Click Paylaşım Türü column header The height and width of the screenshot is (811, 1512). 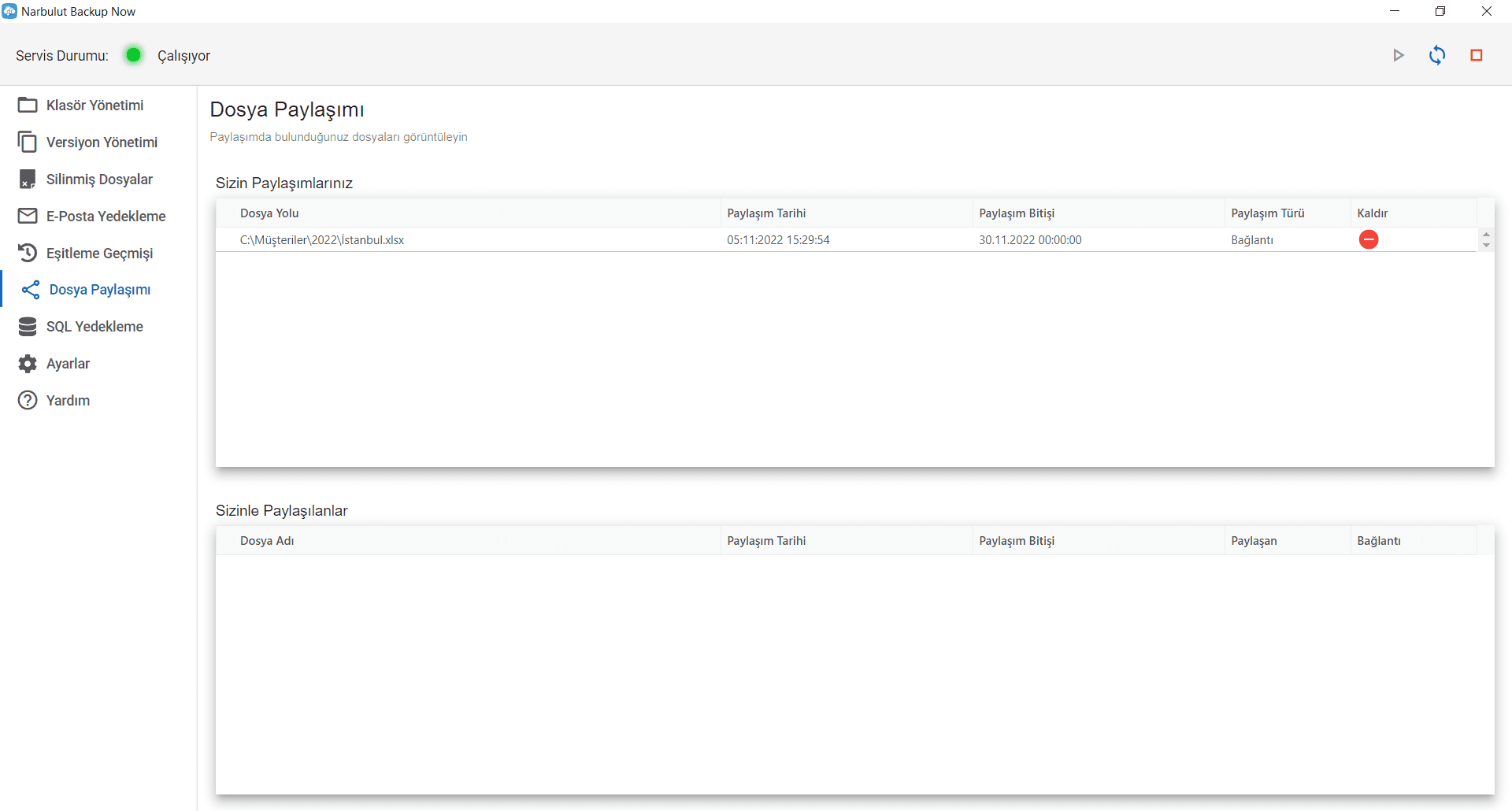click(1268, 213)
